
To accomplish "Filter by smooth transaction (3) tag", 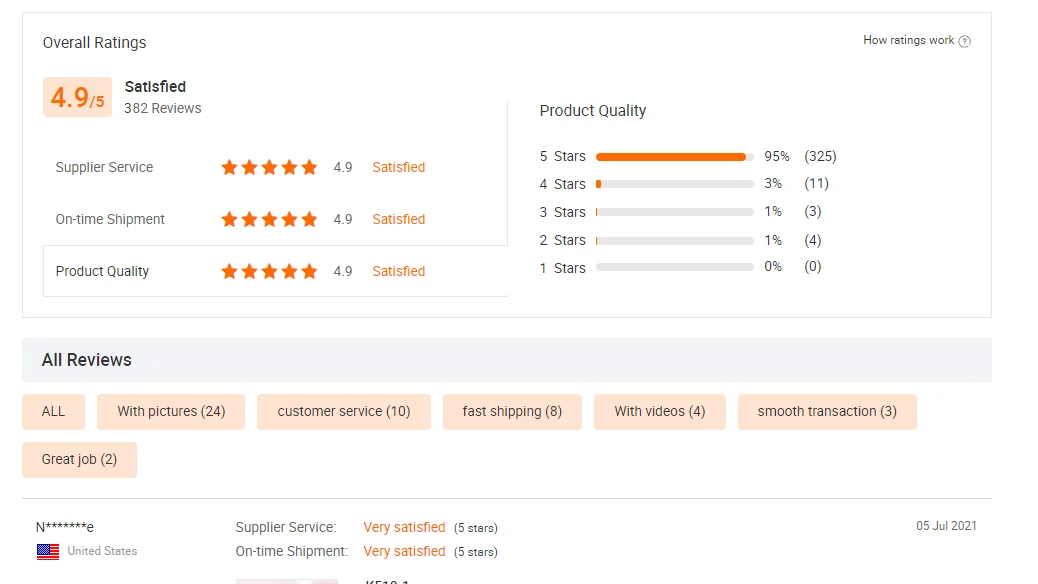I will point(827,411).
